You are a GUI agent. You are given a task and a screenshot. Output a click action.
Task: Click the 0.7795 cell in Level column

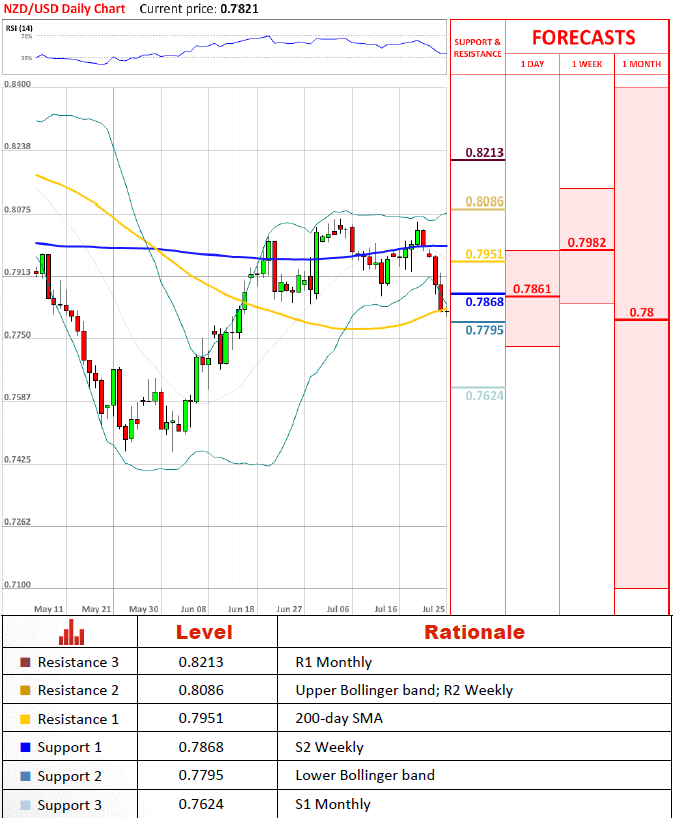point(201,775)
